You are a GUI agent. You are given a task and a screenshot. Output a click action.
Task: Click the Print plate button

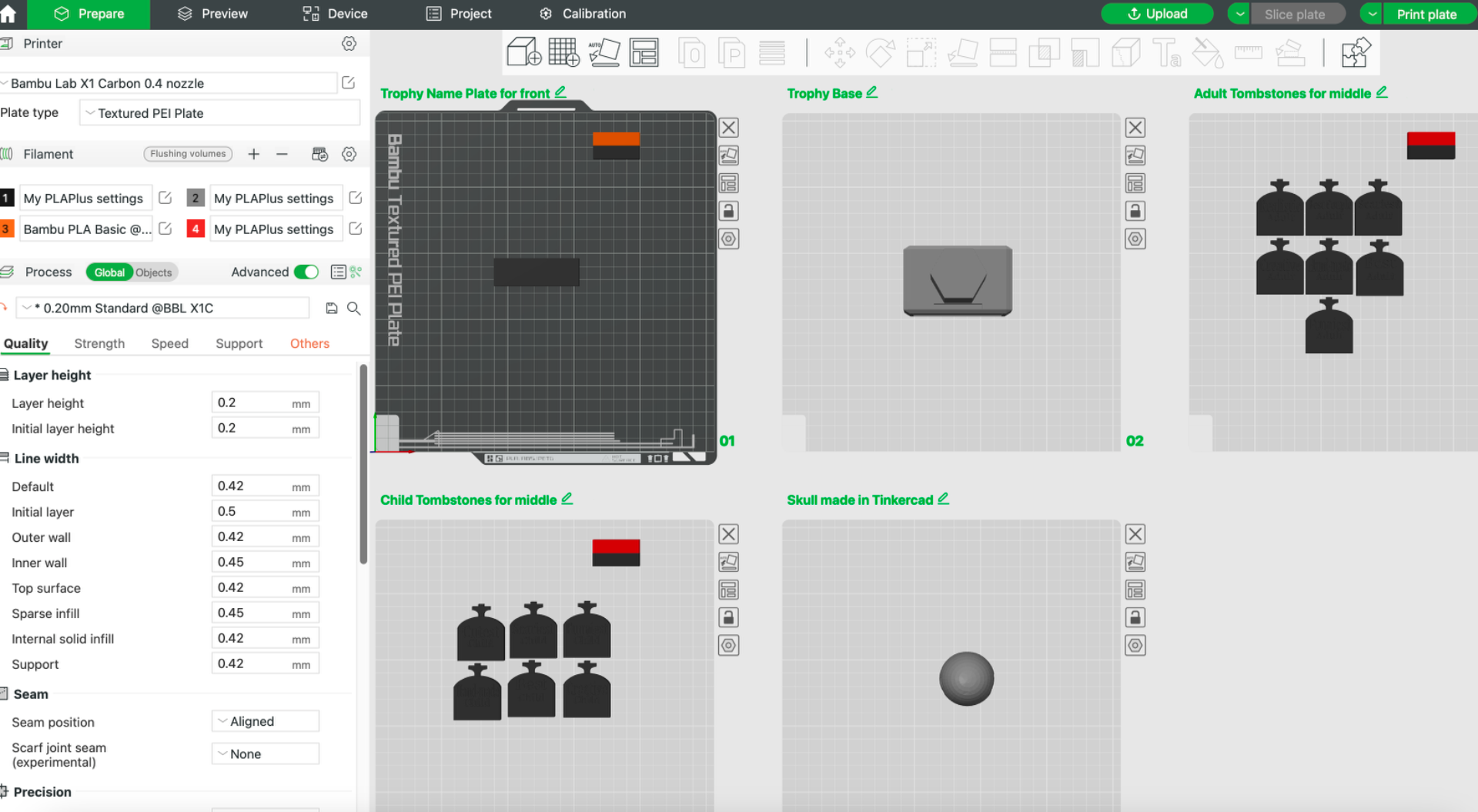[x=1426, y=14]
